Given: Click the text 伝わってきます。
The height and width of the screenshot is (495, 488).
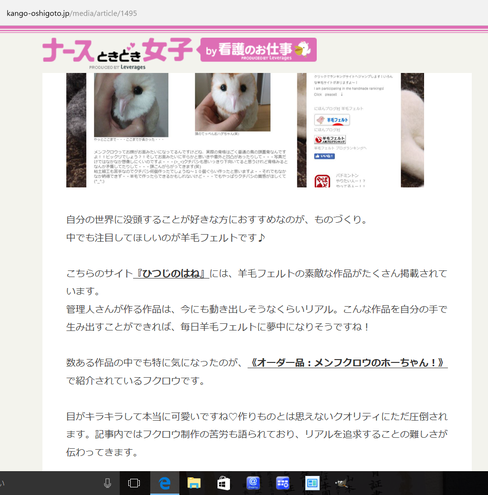Looking at the screenshot, I should click(x=102, y=452).
